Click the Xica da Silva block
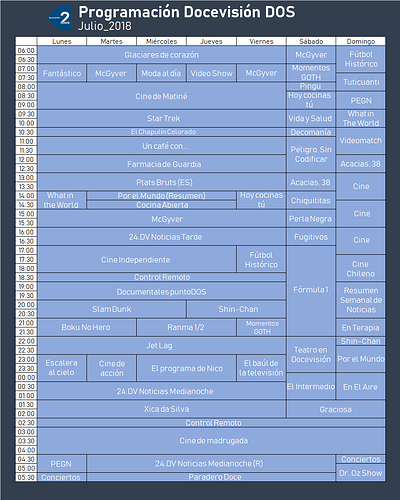 pos(161,409)
